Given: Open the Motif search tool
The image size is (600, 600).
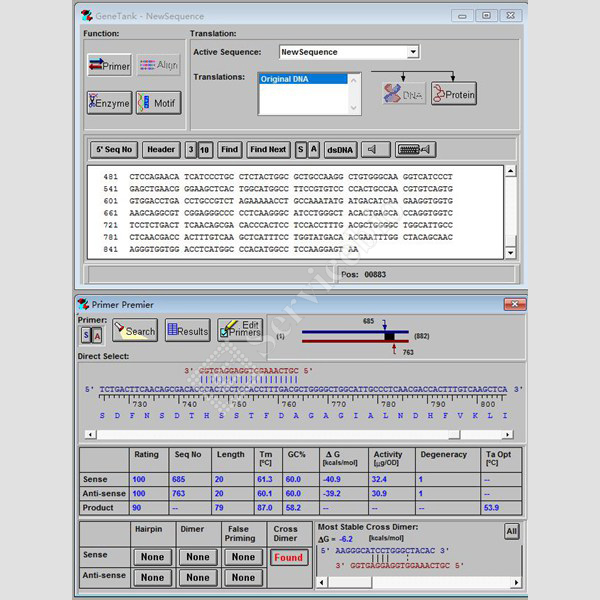Looking at the screenshot, I should (158, 102).
